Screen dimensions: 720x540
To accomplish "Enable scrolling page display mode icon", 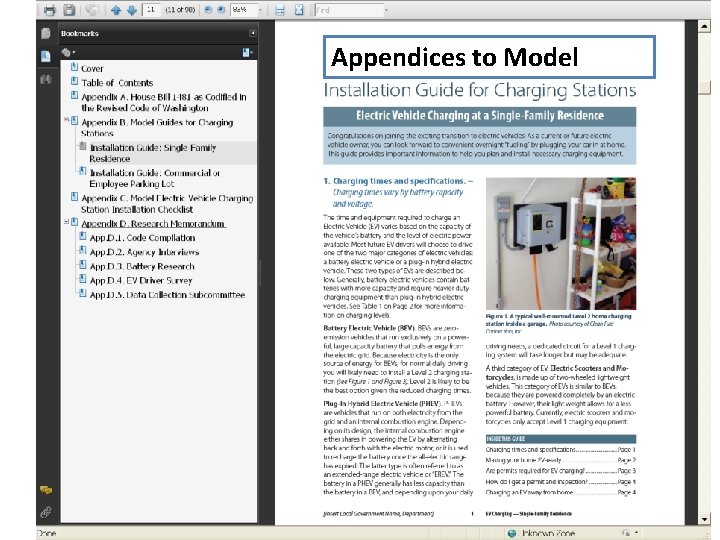I will [x=280, y=10].
